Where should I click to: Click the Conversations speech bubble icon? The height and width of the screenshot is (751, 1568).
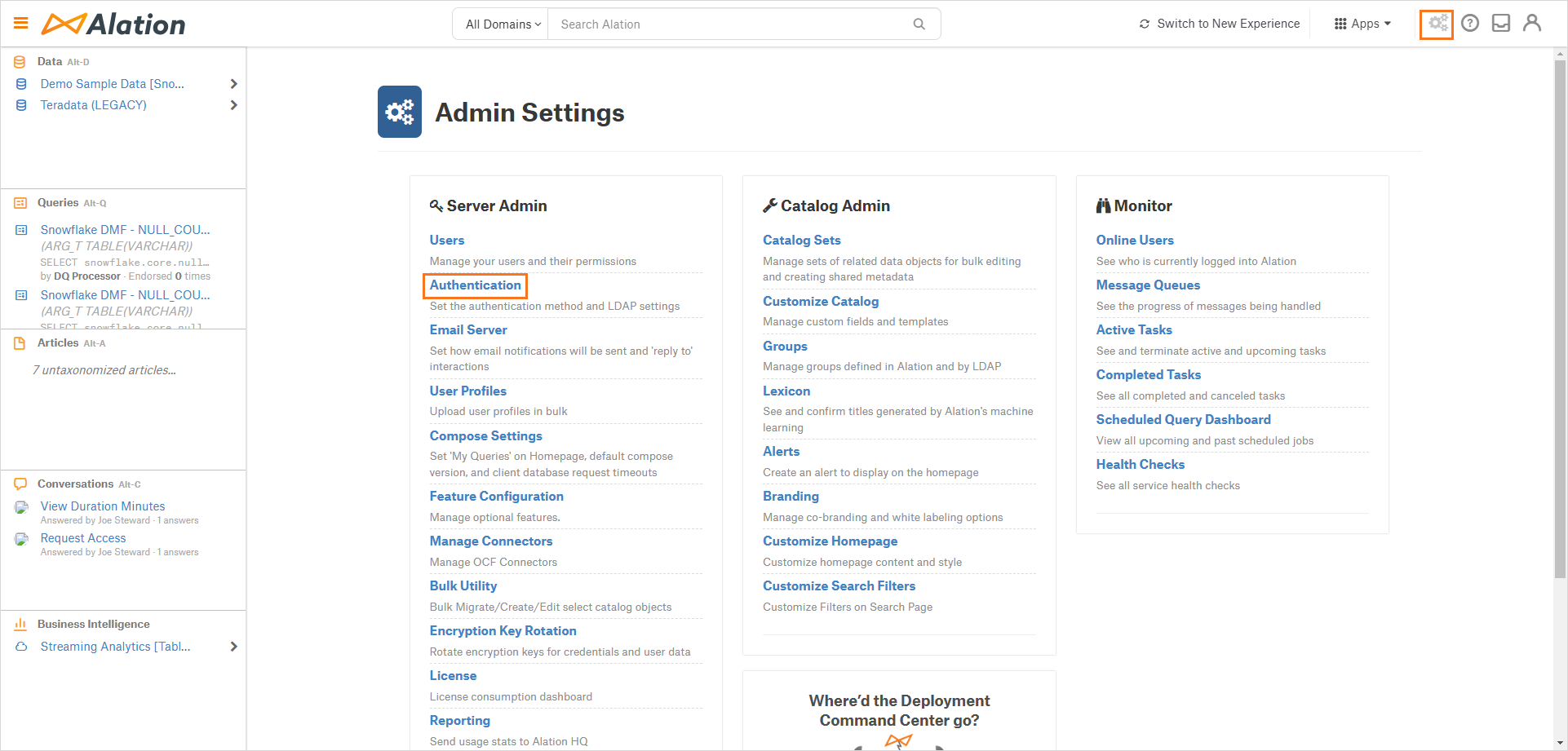tap(20, 484)
